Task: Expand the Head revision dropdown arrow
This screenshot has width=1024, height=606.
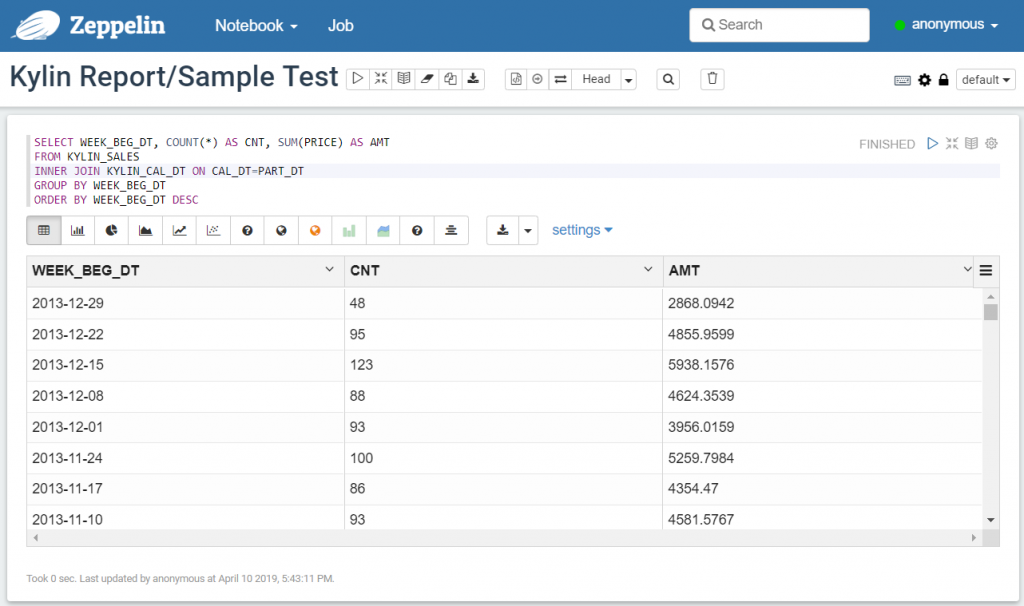Action: click(628, 80)
